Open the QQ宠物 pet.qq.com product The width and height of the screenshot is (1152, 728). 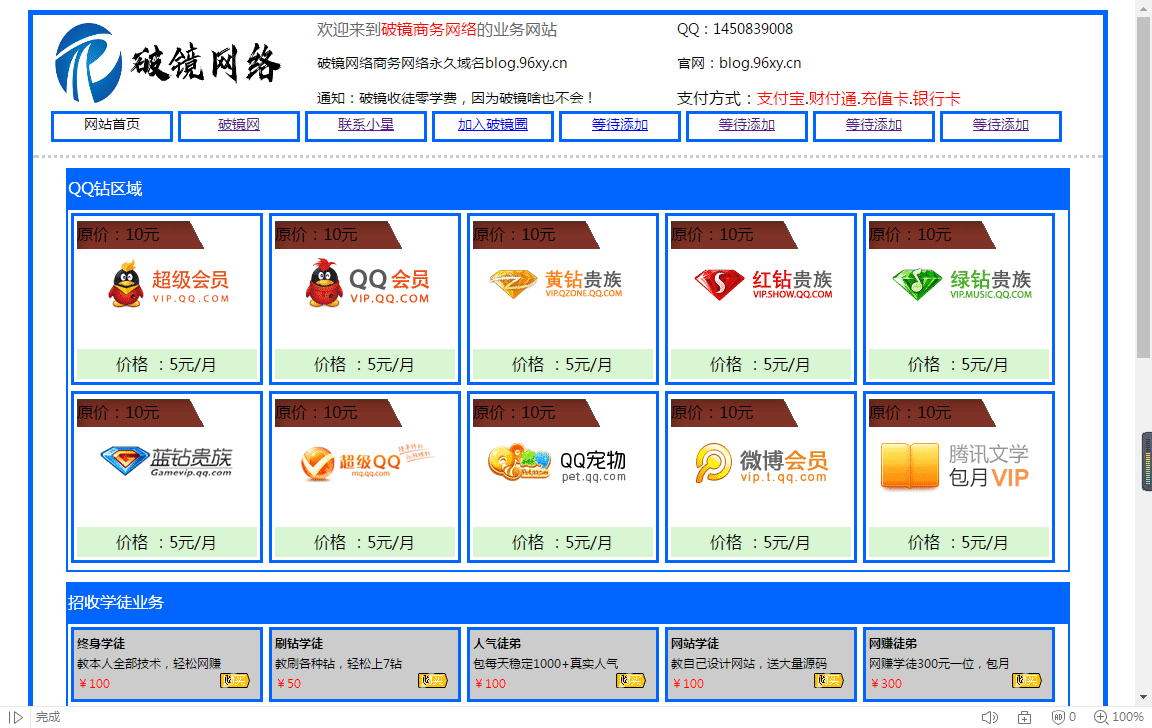click(556, 463)
